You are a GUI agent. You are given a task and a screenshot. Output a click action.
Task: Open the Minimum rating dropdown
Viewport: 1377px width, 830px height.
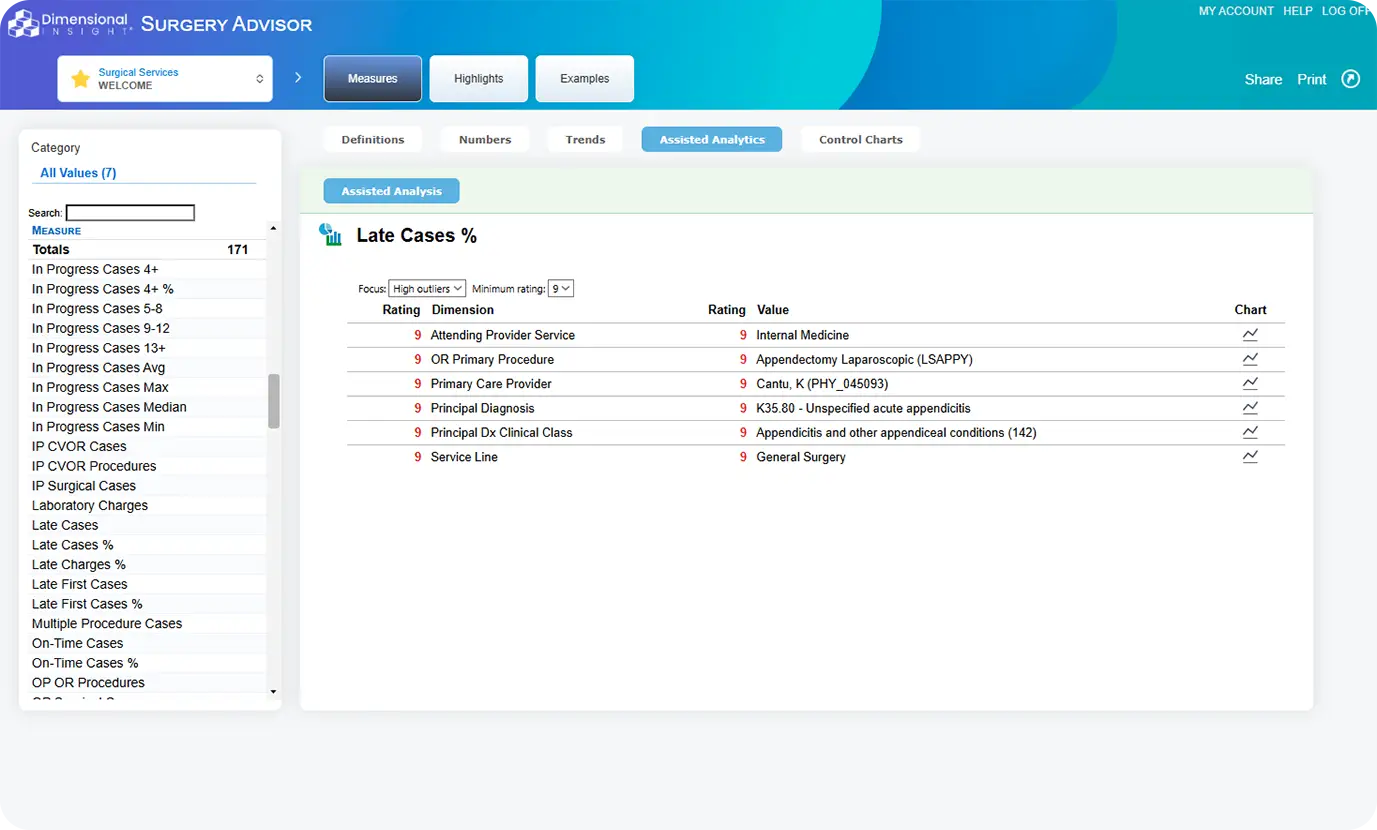click(x=560, y=289)
